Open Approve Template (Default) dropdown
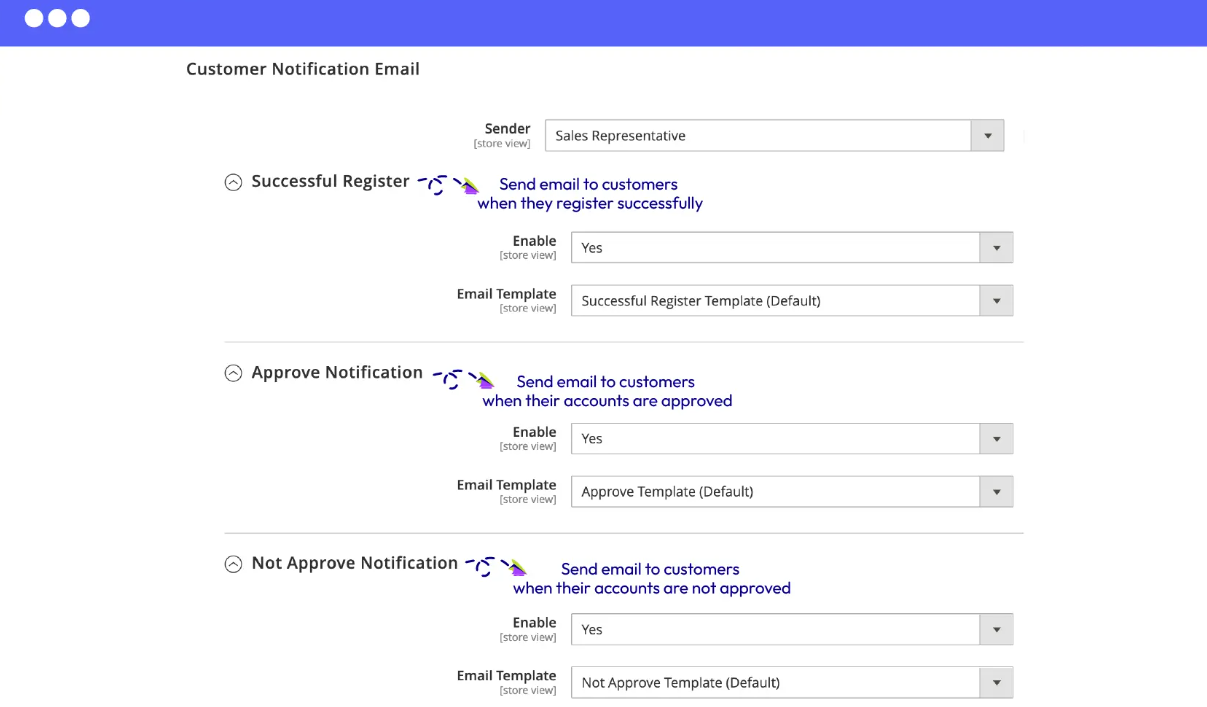 pyautogui.click(x=792, y=492)
